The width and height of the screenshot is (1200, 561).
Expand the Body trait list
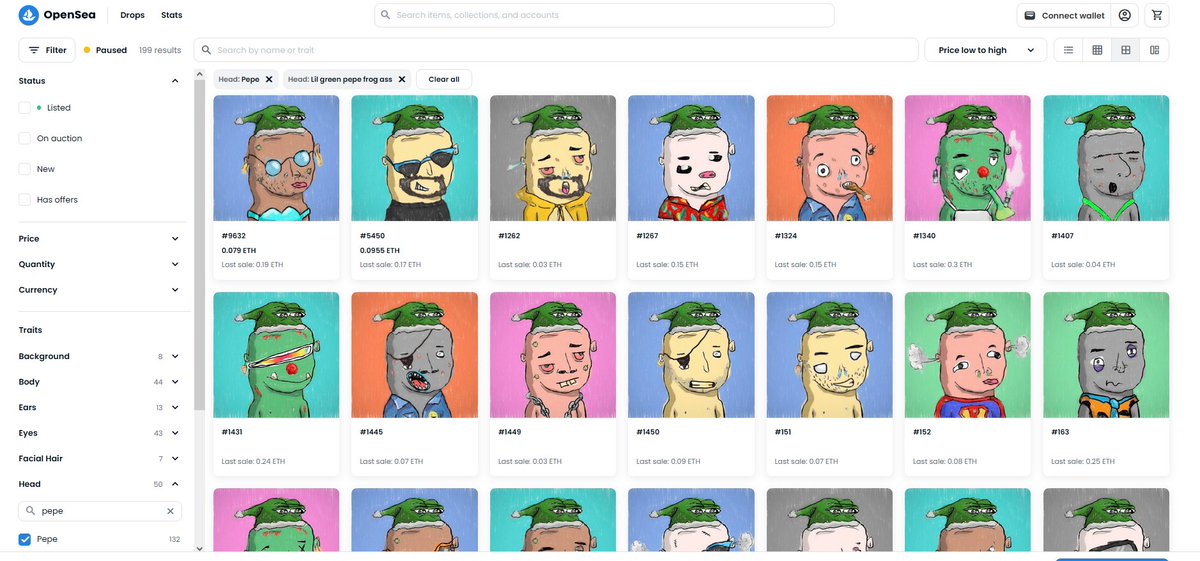point(175,382)
